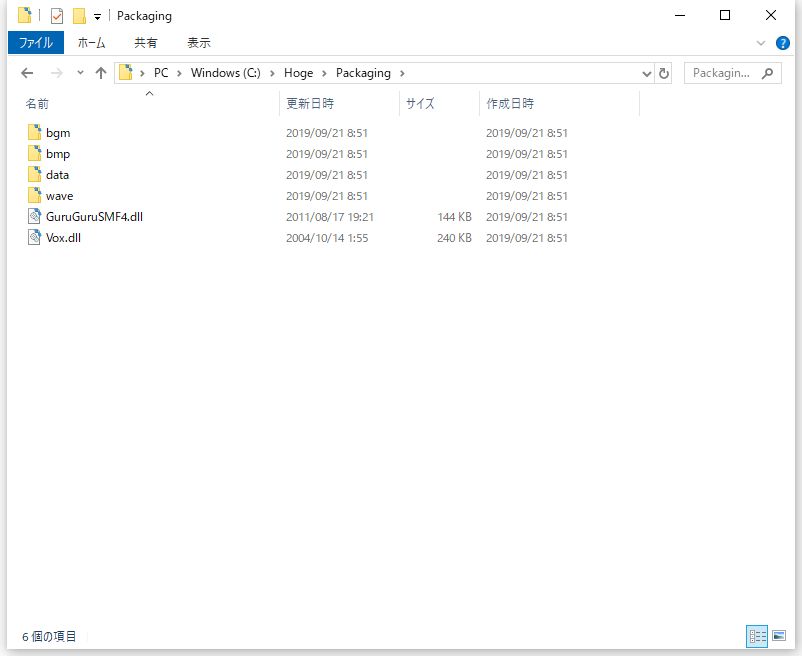The image size is (802, 656).
Task: Click the 6 個の項目 status text
Action: [x=49, y=637]
